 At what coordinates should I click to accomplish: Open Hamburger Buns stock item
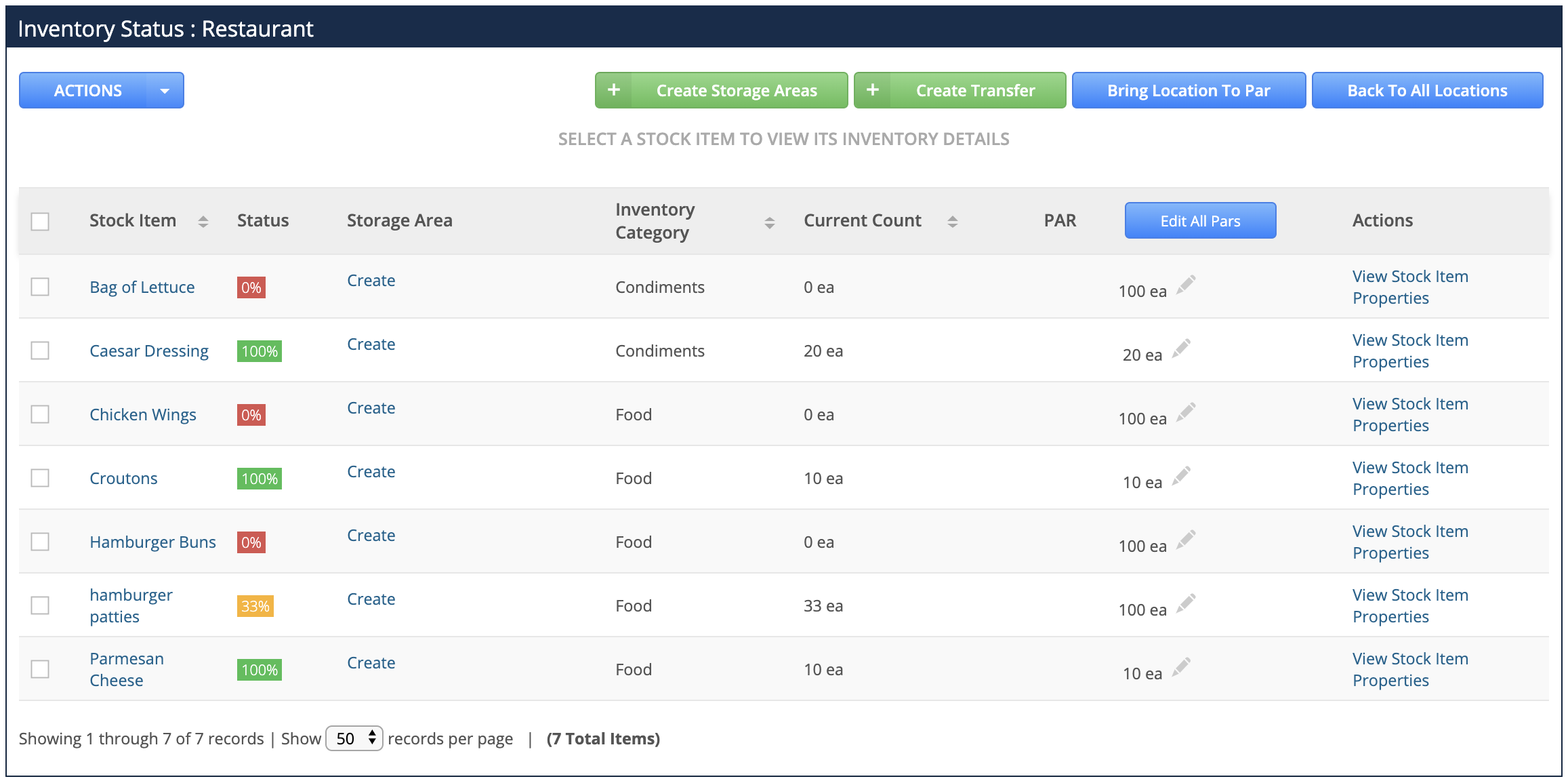click(x=152, y=542)
